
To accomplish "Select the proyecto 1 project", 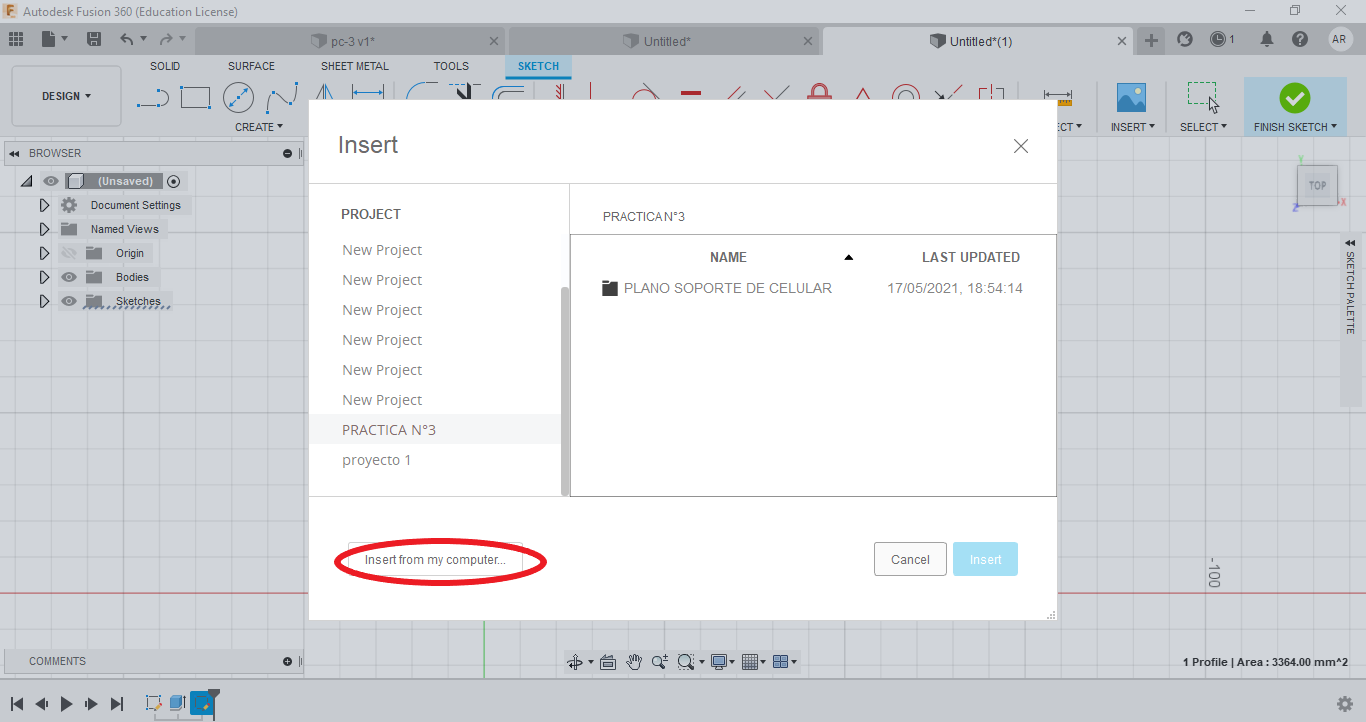I will 435,460.
